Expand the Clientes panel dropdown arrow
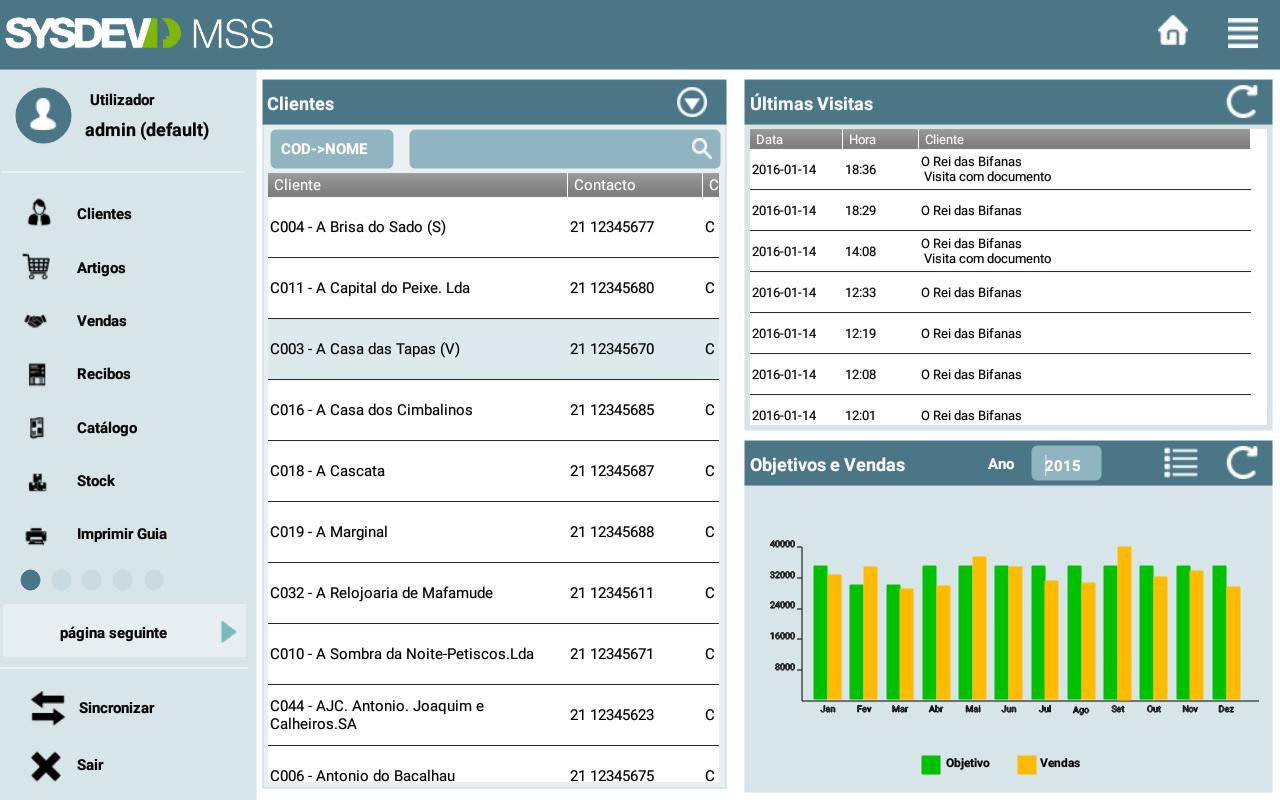The image size is (1280, 800). 692,102
